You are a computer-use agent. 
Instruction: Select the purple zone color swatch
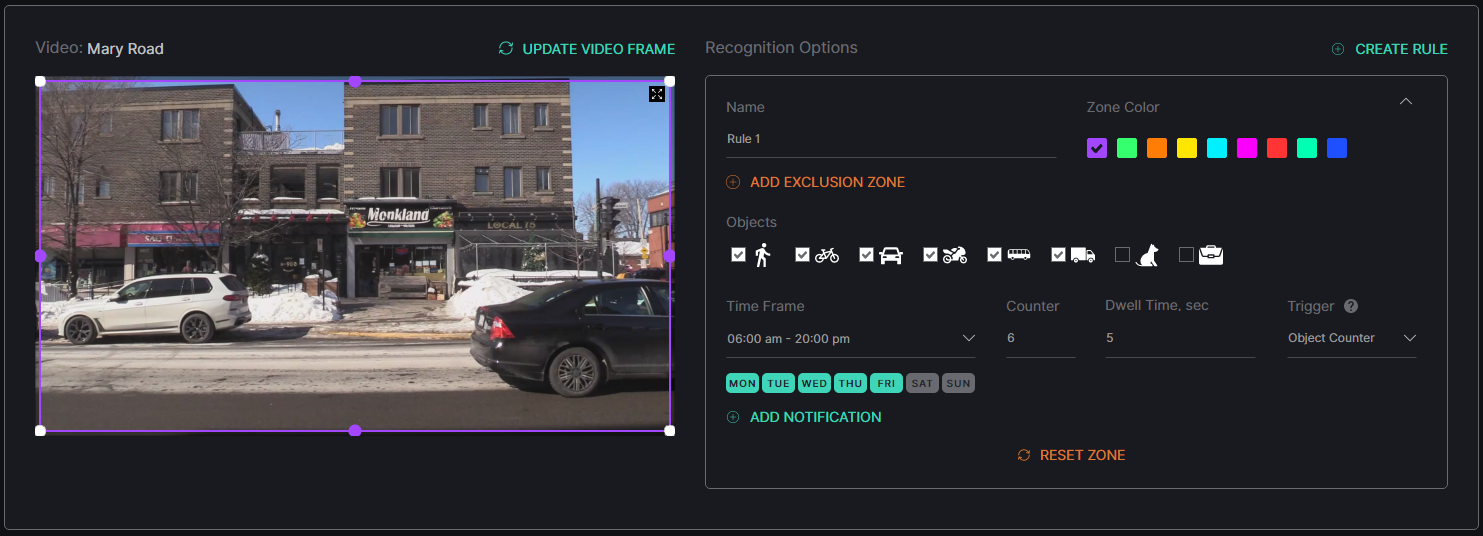tap(1097, 148)
